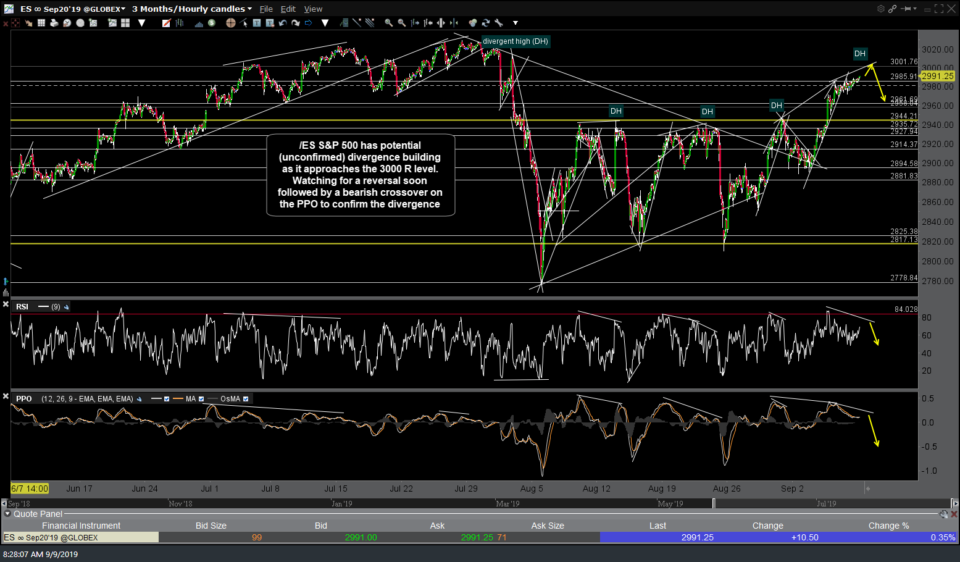
Task: Click the printer icon in the toolbar
Action: pyautogui.click(x=54, y=23)
